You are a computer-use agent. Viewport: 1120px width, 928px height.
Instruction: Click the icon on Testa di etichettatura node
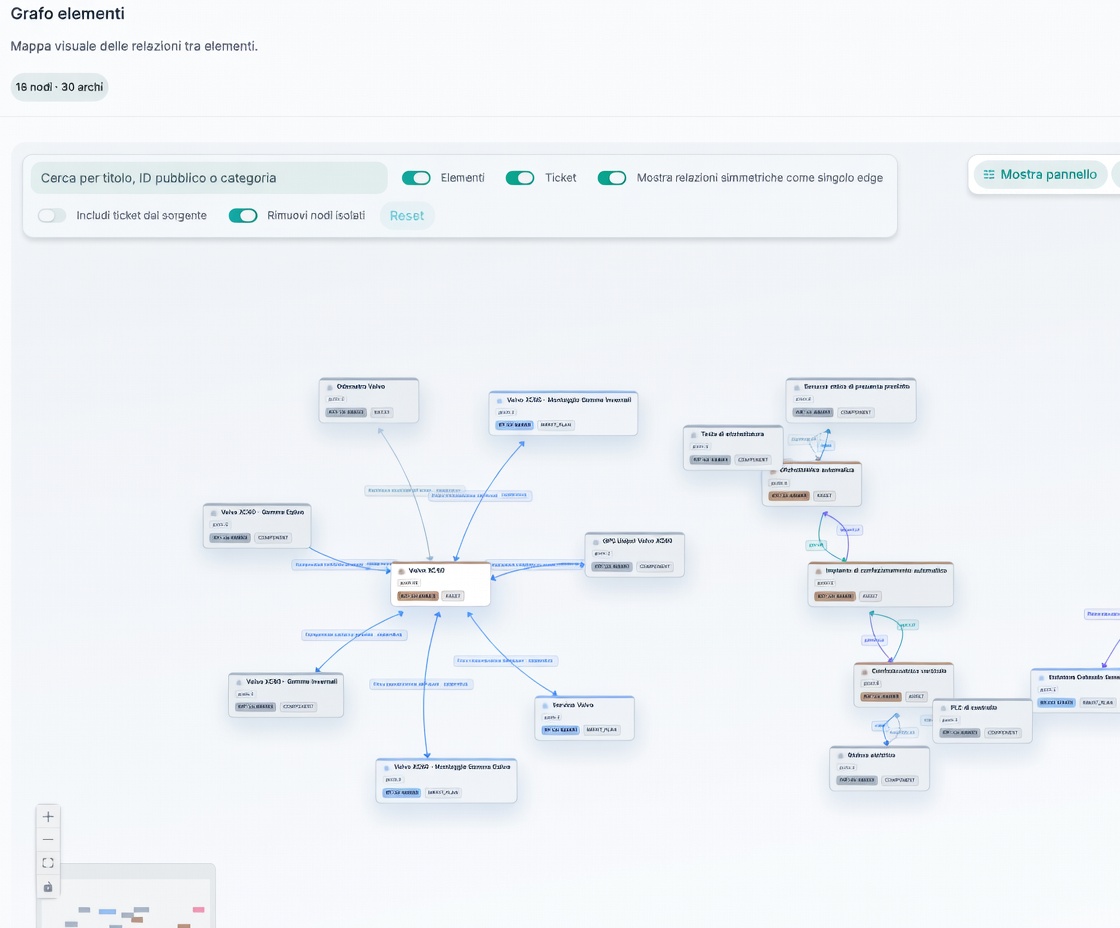(694, 434)
